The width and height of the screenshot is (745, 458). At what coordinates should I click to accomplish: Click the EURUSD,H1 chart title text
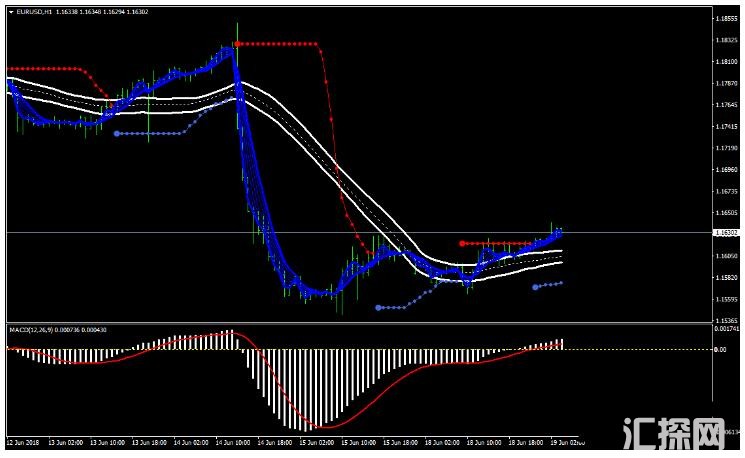[x=34, y=12]
